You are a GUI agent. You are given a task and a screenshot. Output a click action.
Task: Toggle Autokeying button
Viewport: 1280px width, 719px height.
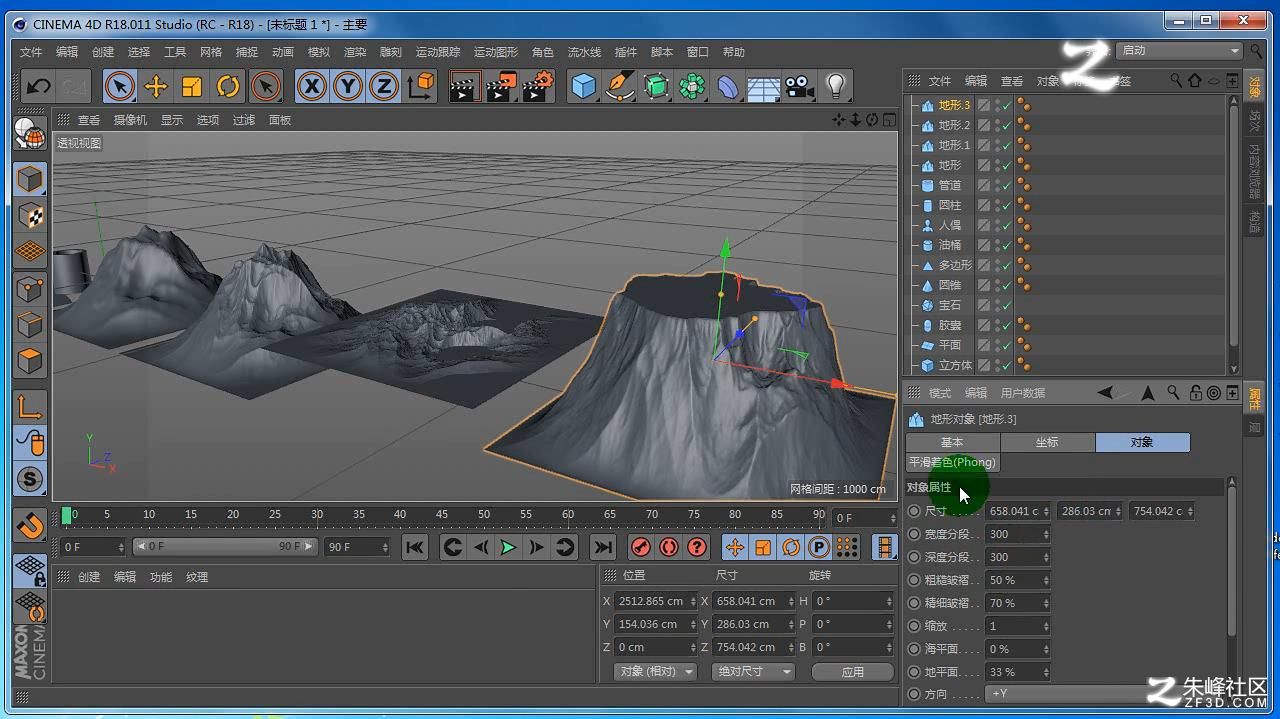(x=669, y=547)
